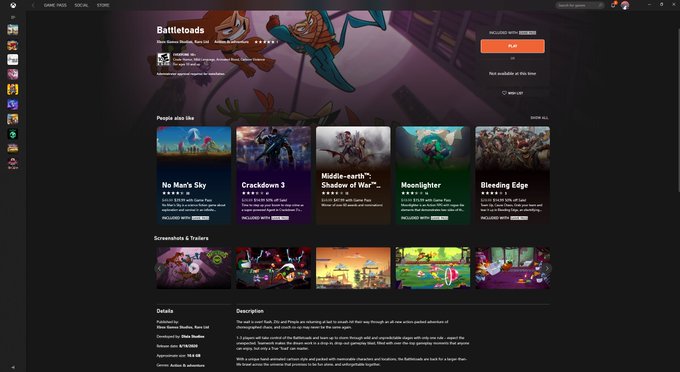Click SHOW ALL for People also like
The image size is (680, 372).
pos(539,117)
